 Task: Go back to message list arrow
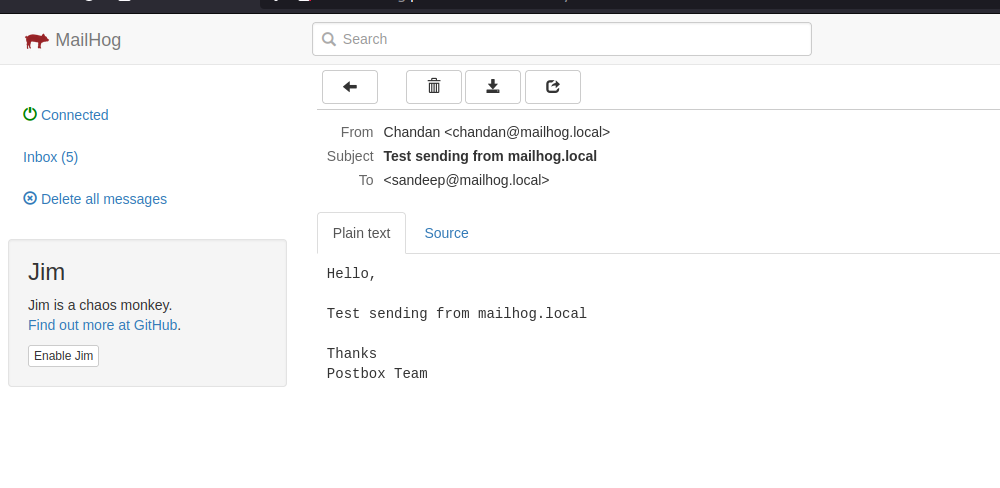coord(349,87)
